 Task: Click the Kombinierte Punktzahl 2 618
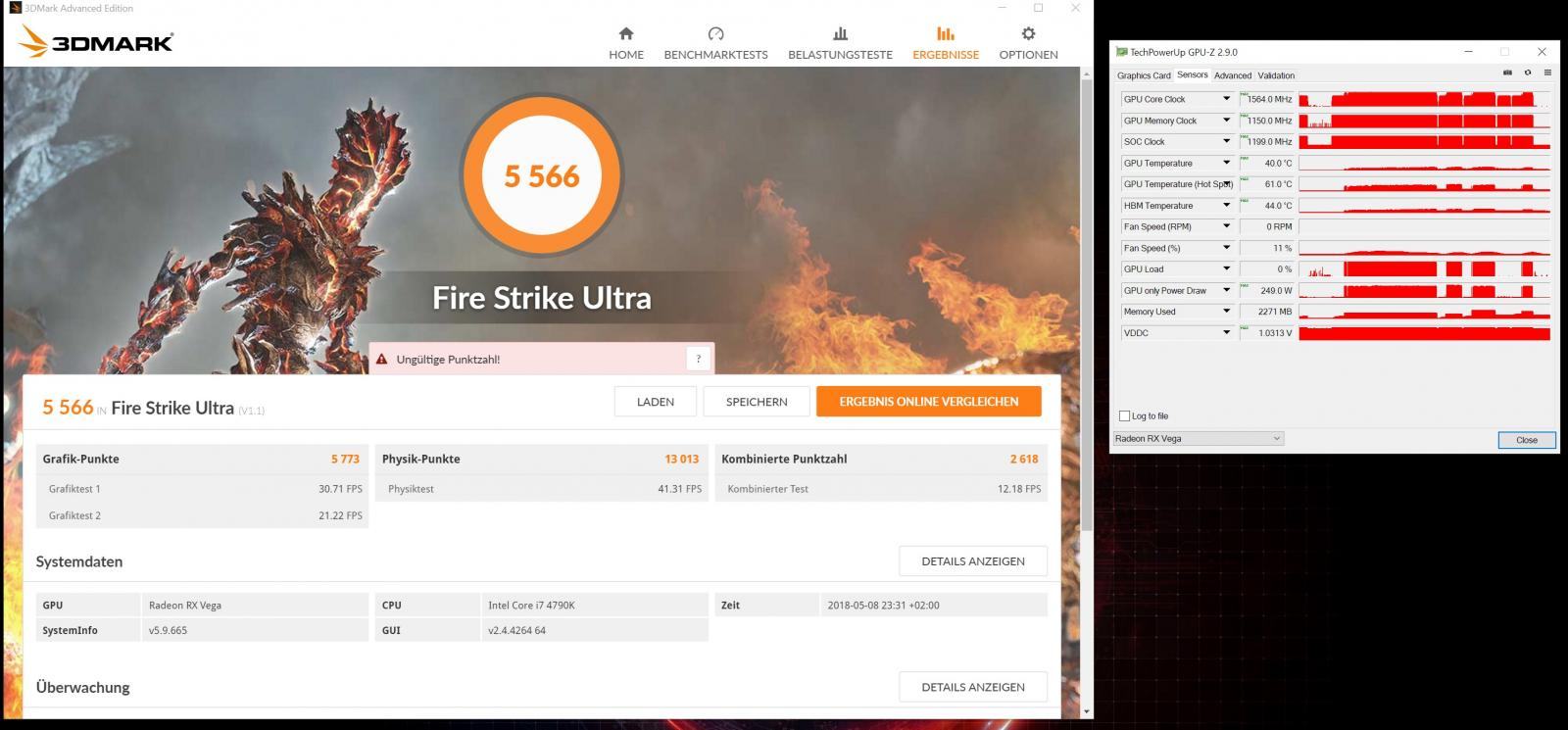[1024, 459]
